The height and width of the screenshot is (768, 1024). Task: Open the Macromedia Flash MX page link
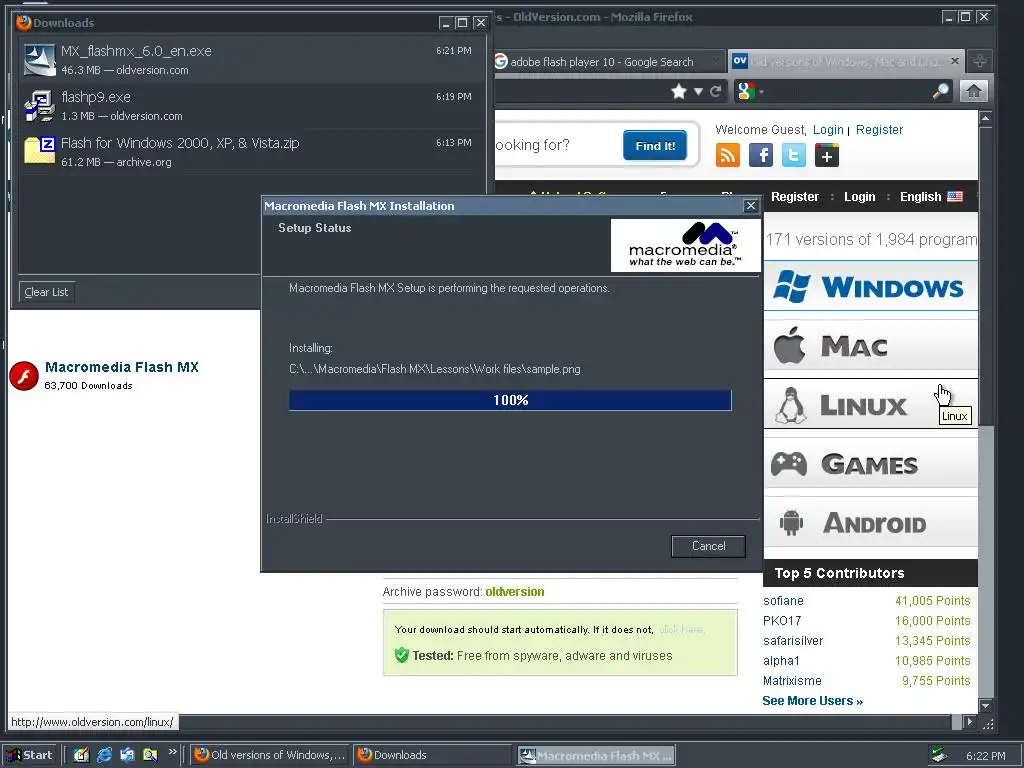click(x=121, y=367)
